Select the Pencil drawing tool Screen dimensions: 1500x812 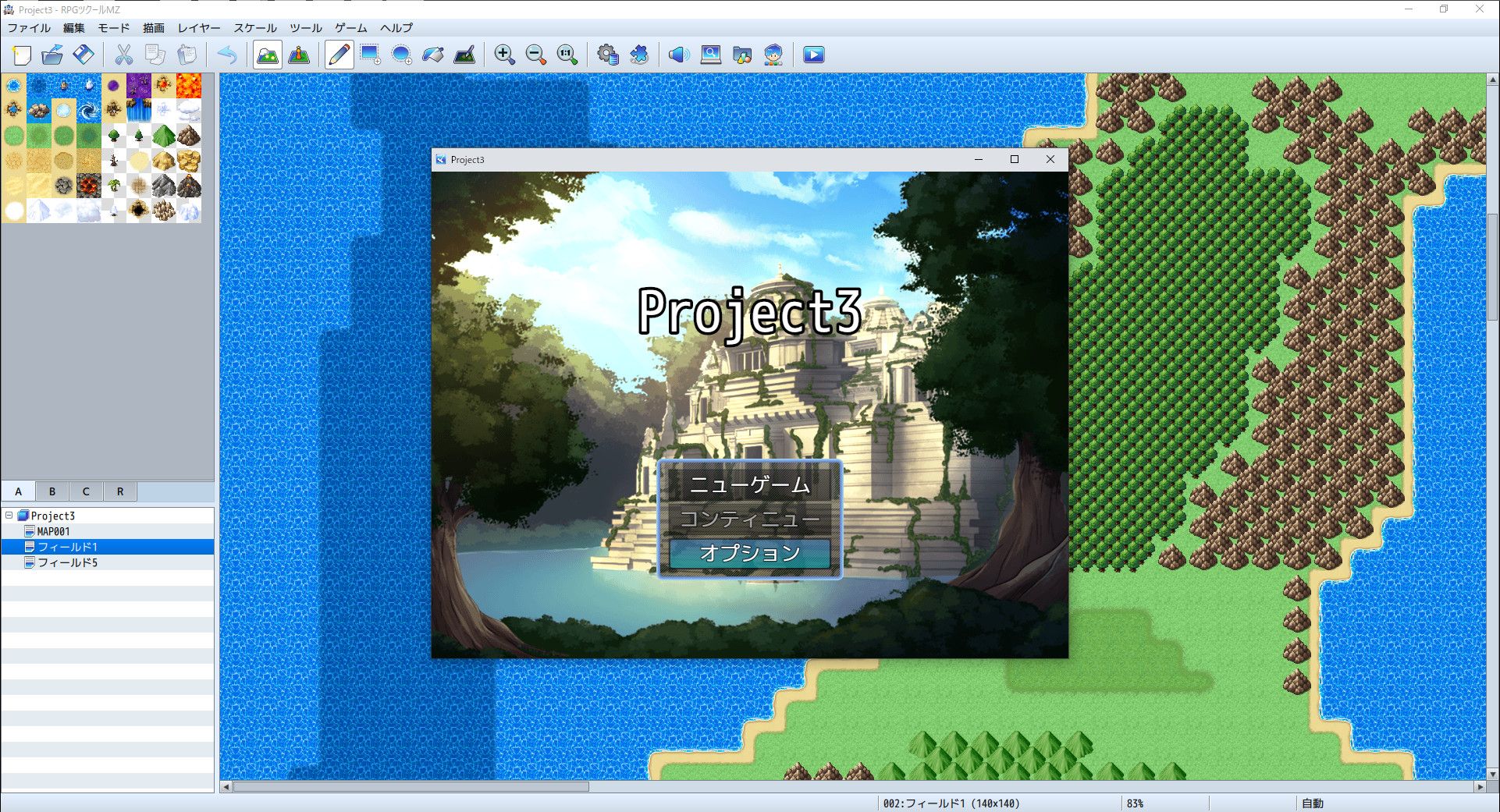click(x=338, y=55)
